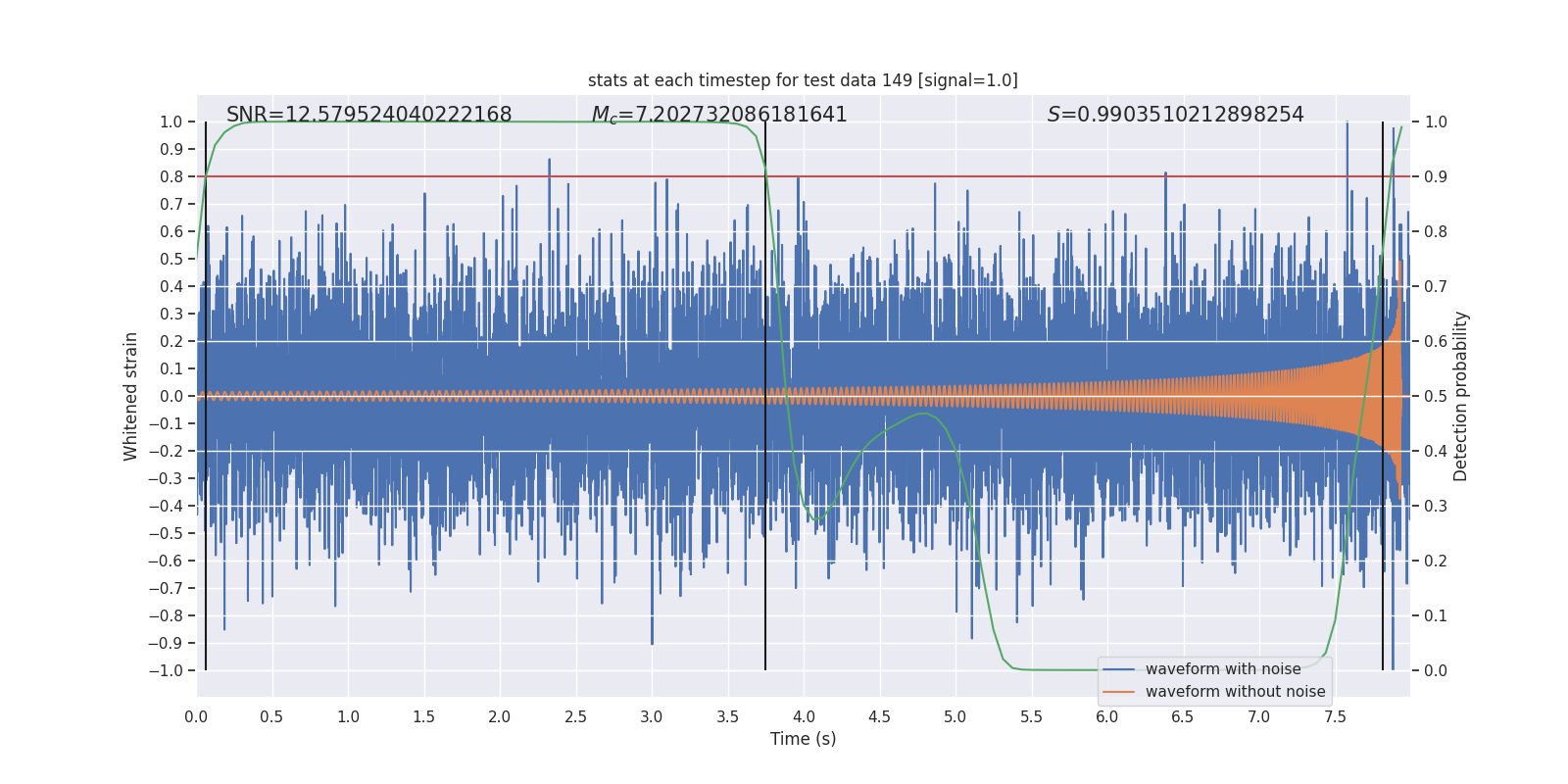This screenshot has width=1568, height=784.
Task: Click the −1.0 tick on the strain axis
Action: coord(166,670)
